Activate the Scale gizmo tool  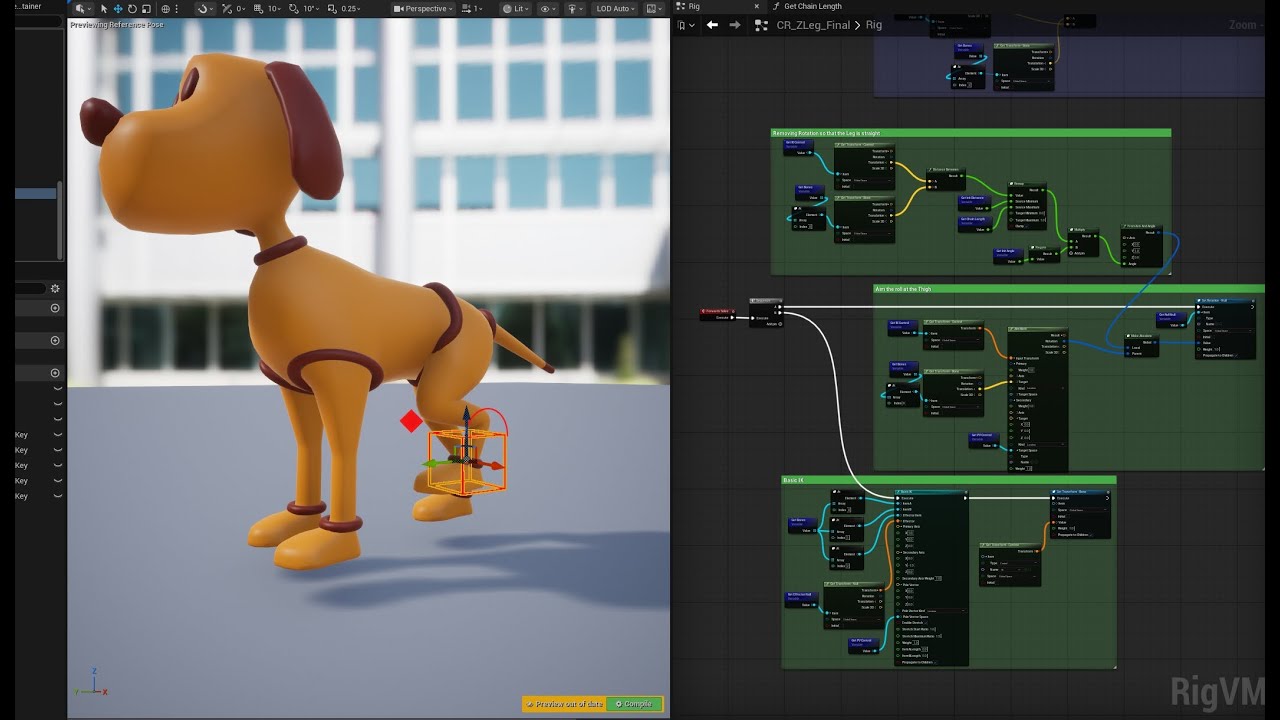click(x=146, y=8)
